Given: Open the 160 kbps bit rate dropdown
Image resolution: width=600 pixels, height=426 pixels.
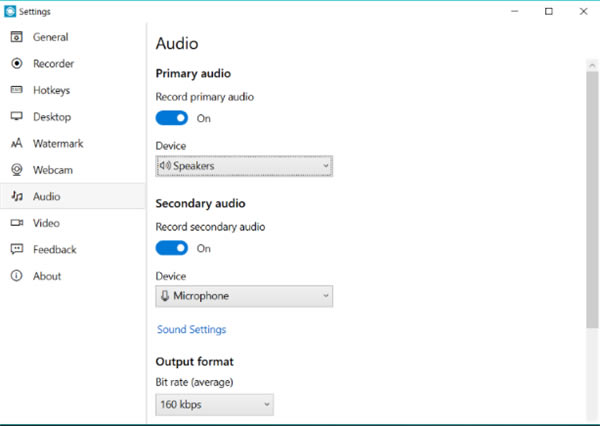Looking at the screenshot, I should point(214,404).
